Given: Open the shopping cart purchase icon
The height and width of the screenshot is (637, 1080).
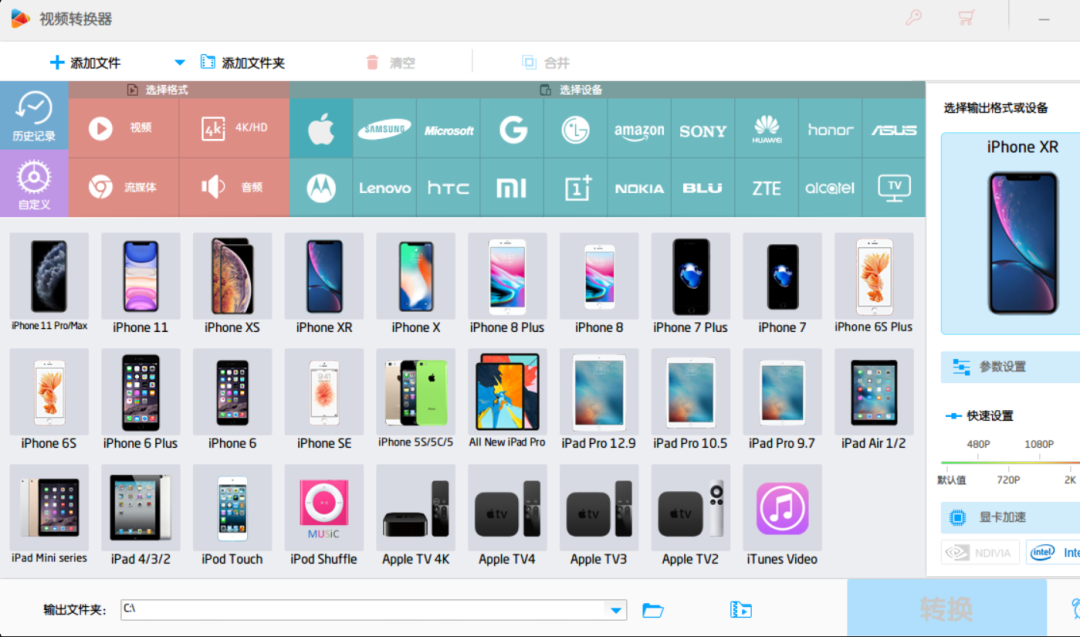Looking at the screenshot, I should [x=966, y=17].
